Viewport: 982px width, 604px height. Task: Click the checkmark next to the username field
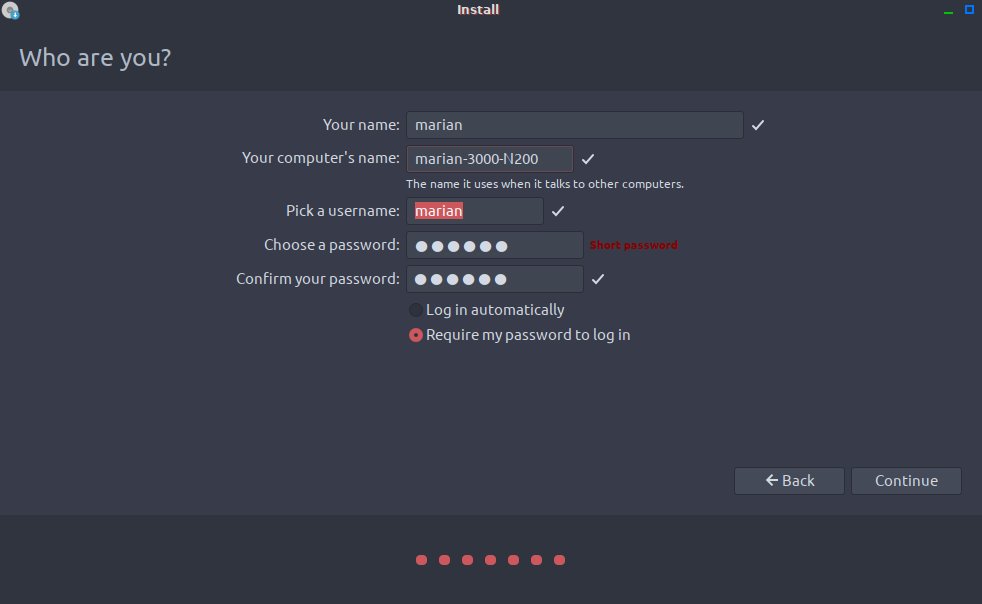(x=558, y=211)
